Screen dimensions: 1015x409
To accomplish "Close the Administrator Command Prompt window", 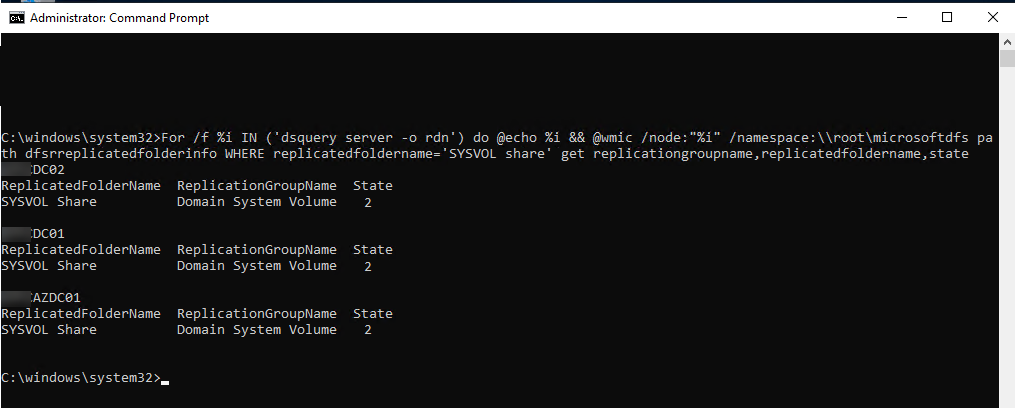I will click(992, 18).
